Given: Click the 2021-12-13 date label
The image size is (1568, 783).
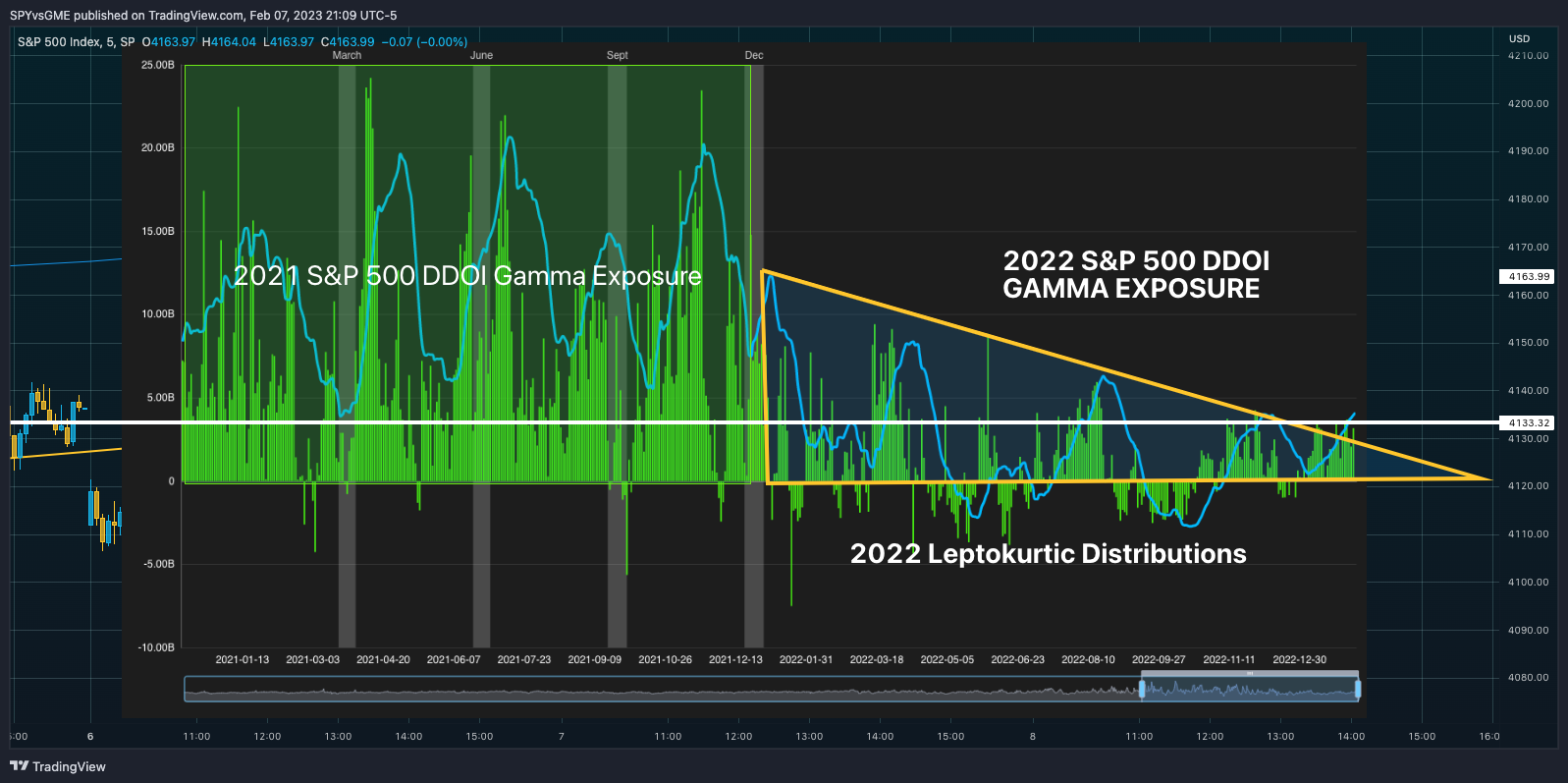Looking at the screenshot, I should coord(735,659).
